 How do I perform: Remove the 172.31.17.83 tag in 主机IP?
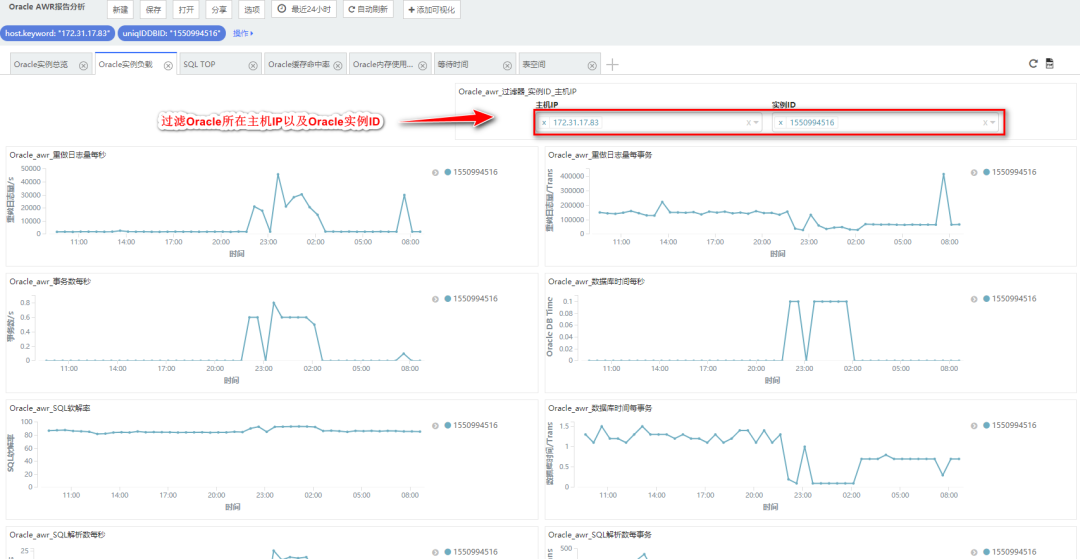(x=544, y=123)
